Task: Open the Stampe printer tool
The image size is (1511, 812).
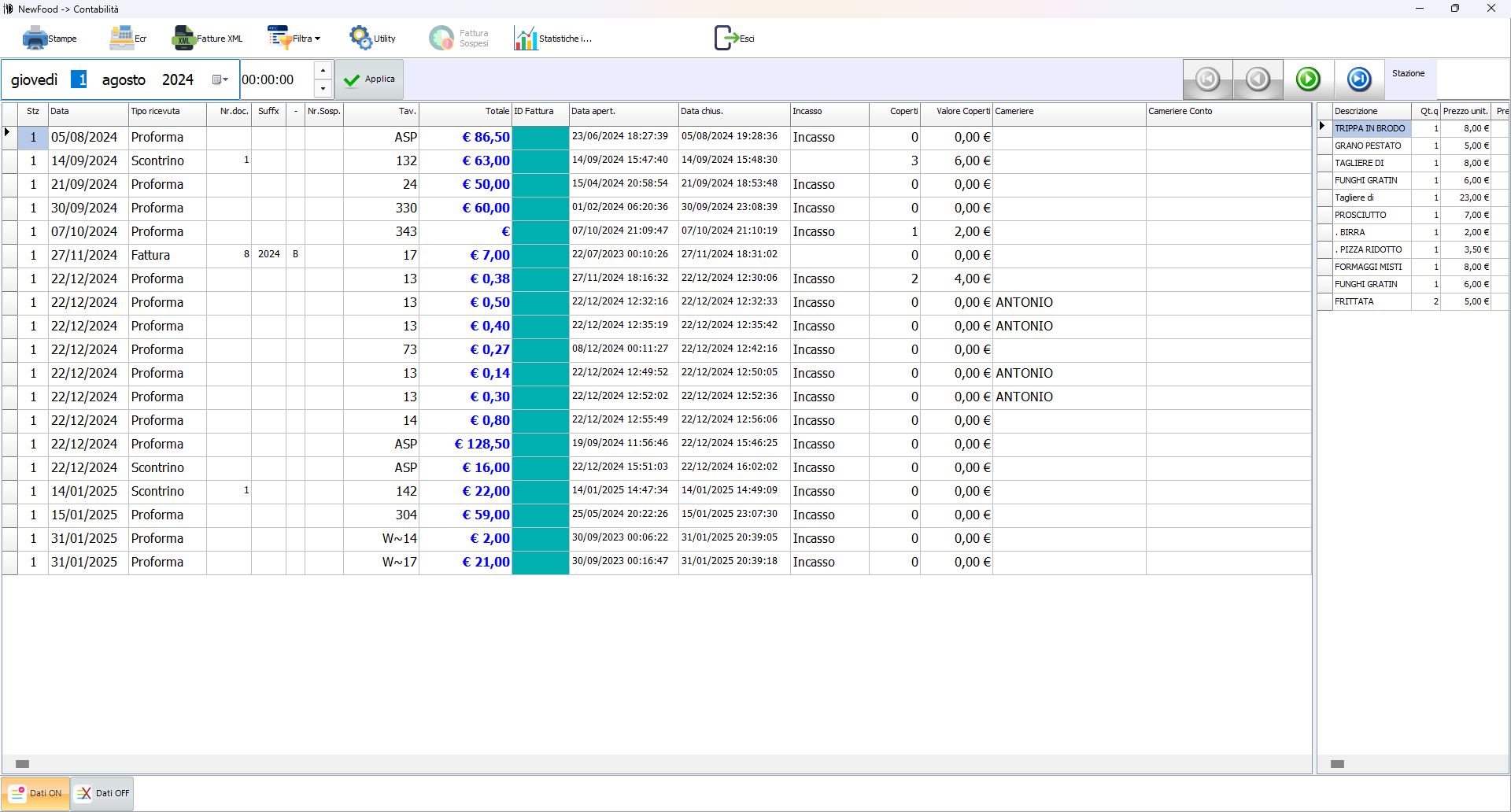Action: tap(50, 38)
